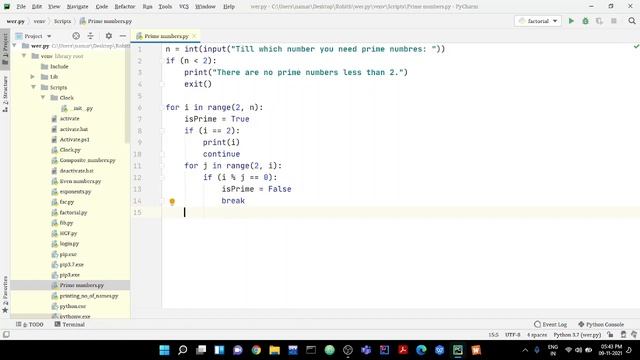Start debugging with the bug icon
The height and width of the screenshot is (360, 640).
pyautogui.click(x=585, y=21)
